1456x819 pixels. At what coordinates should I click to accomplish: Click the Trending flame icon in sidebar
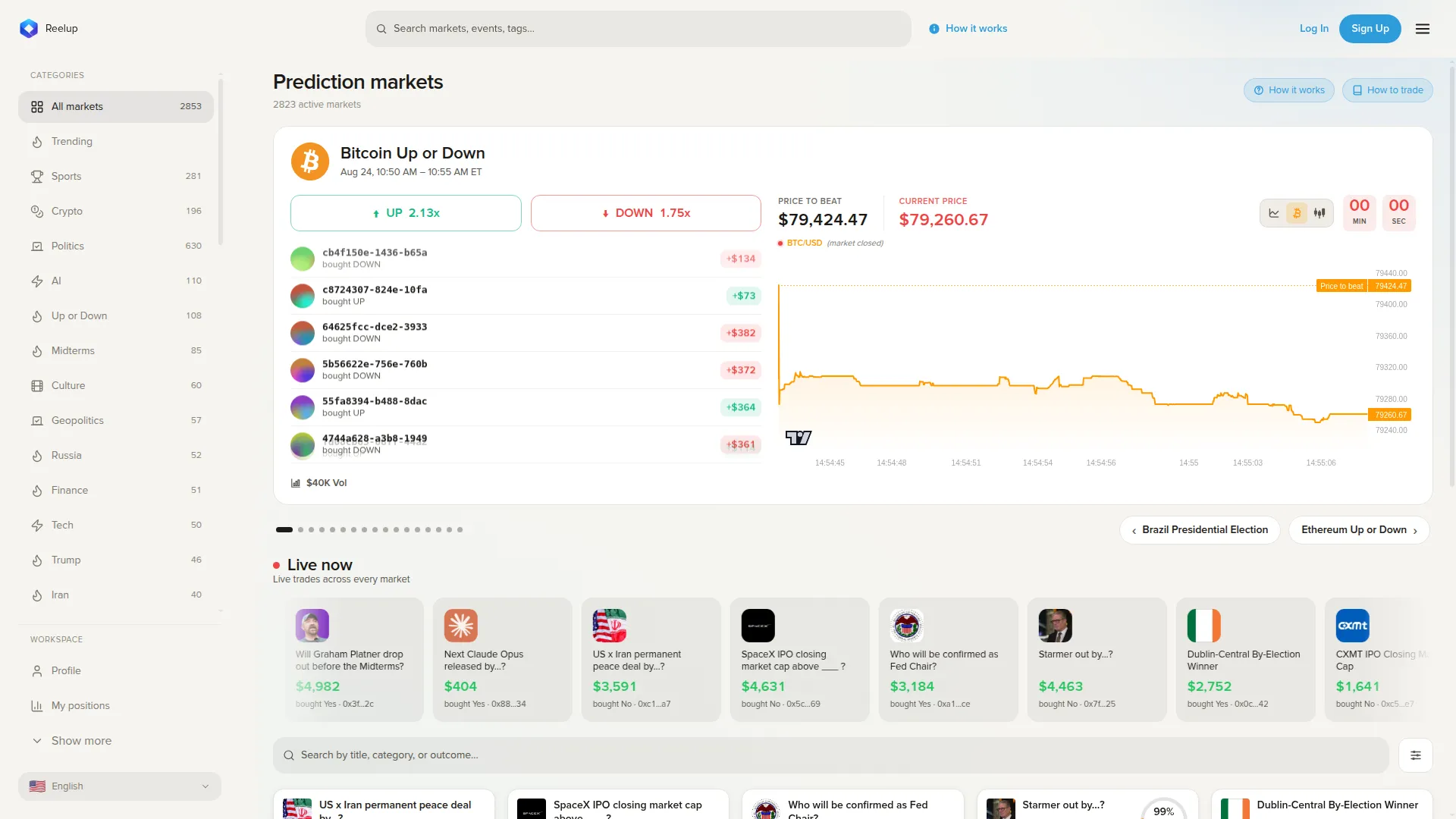pos(37,142)
